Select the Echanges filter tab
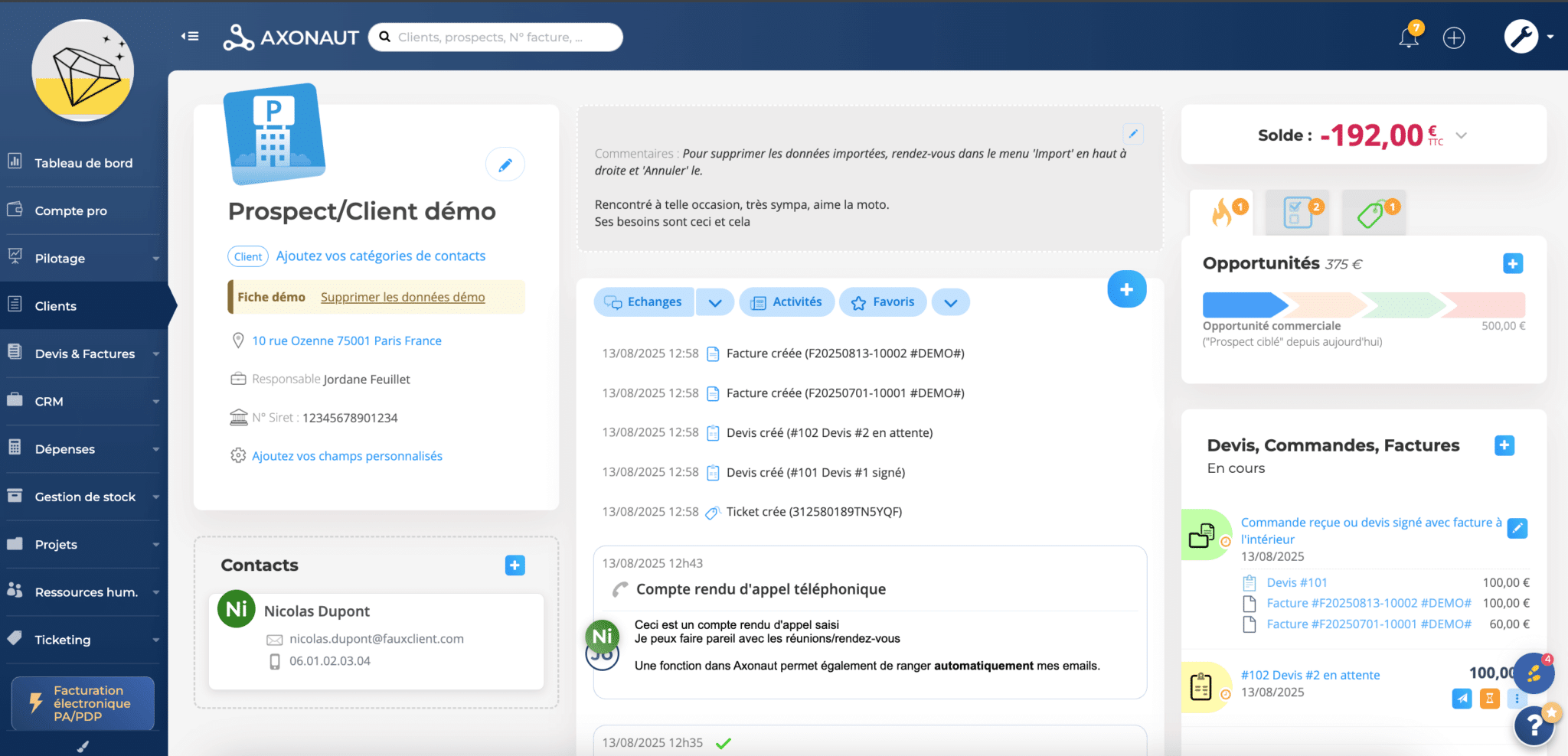Viewport: 1568px width, 756px height. coord(644,302)
